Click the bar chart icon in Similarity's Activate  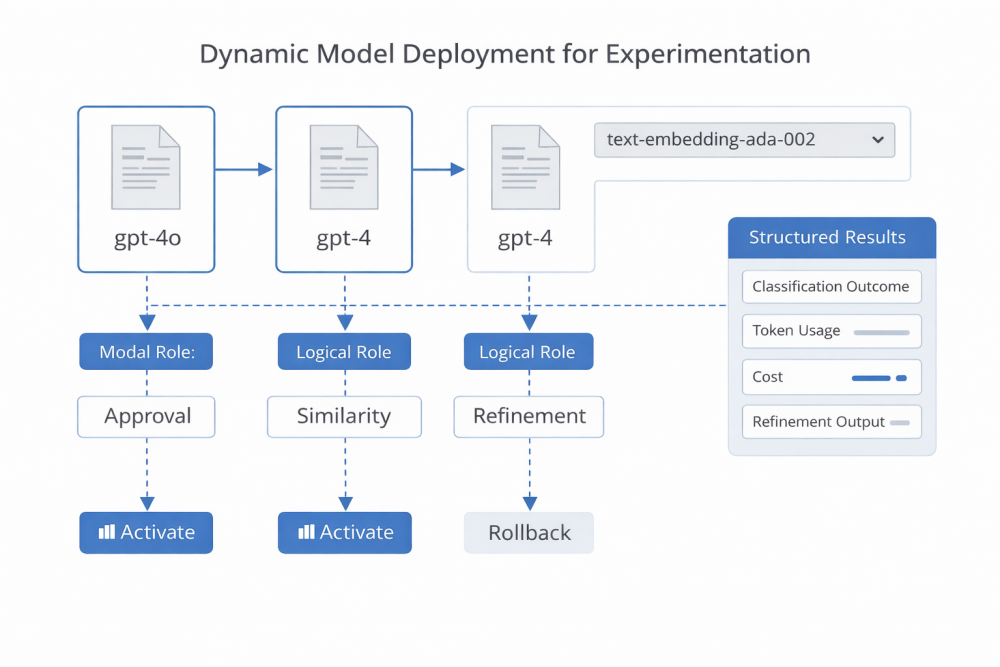tap(306, 532)
